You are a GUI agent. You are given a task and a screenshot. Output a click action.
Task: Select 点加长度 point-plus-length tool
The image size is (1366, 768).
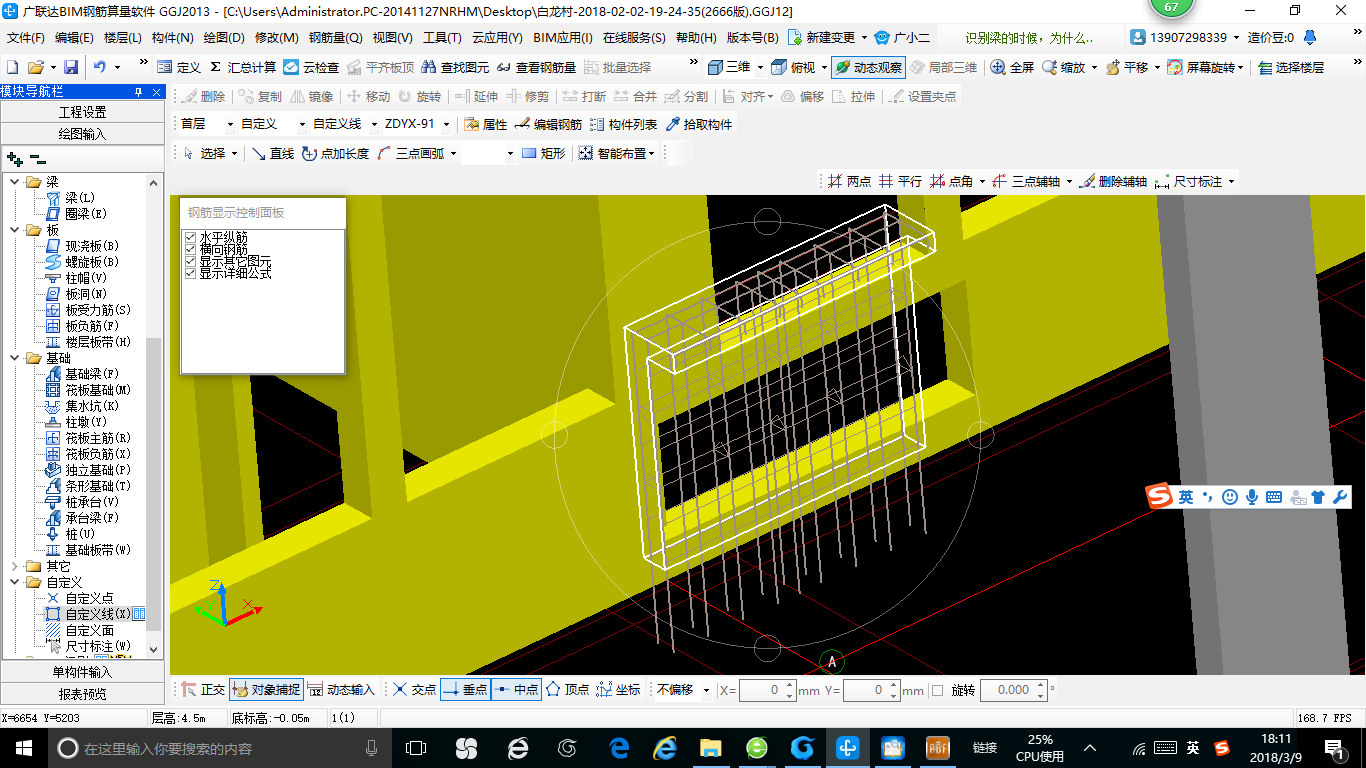pos(335,153)
